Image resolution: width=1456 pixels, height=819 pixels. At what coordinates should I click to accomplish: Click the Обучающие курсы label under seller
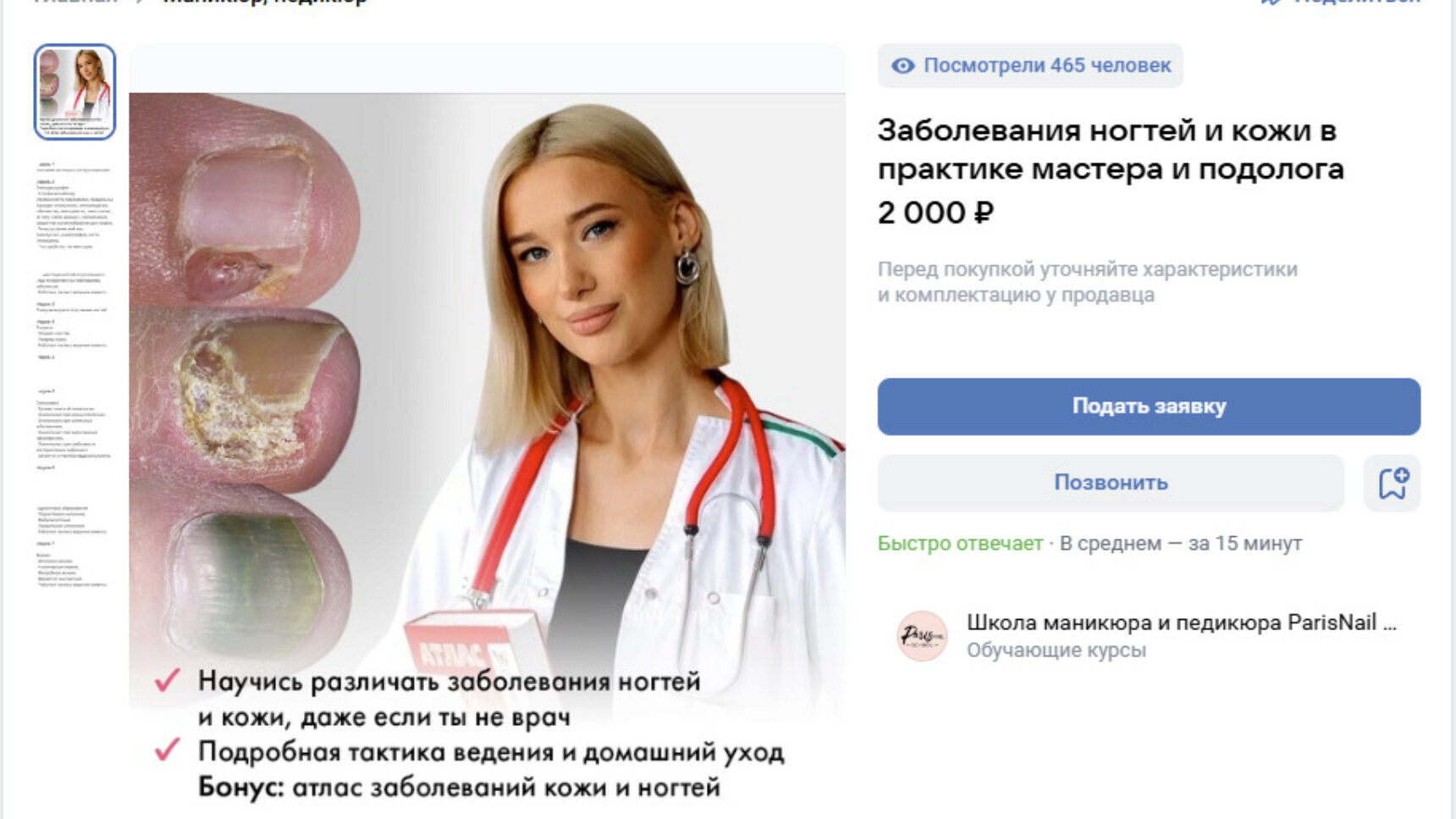1056,650
